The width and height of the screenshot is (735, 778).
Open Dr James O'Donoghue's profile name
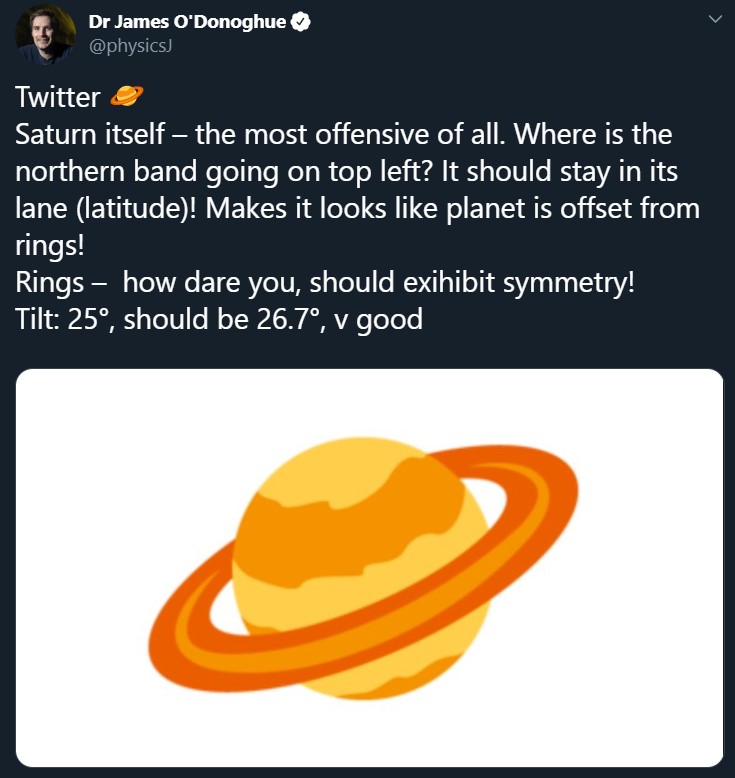click(188, 23)
